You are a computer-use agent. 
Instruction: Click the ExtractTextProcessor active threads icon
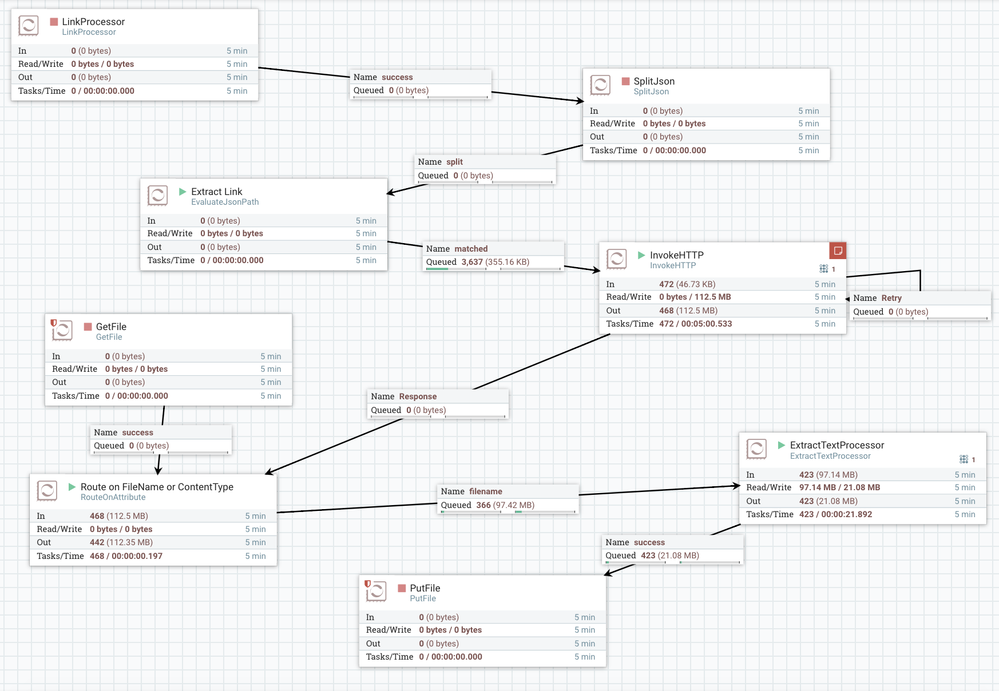coord(963,459)
